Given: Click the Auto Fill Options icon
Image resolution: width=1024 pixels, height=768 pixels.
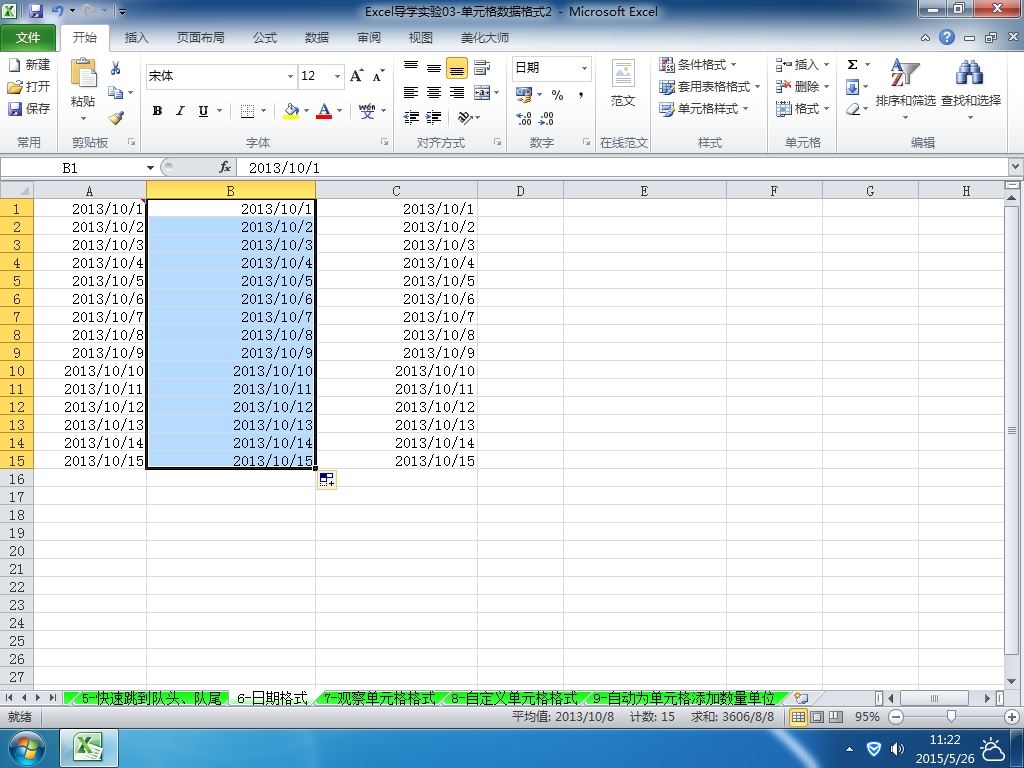Looking at the screenshot, I should tap(327, 480).
